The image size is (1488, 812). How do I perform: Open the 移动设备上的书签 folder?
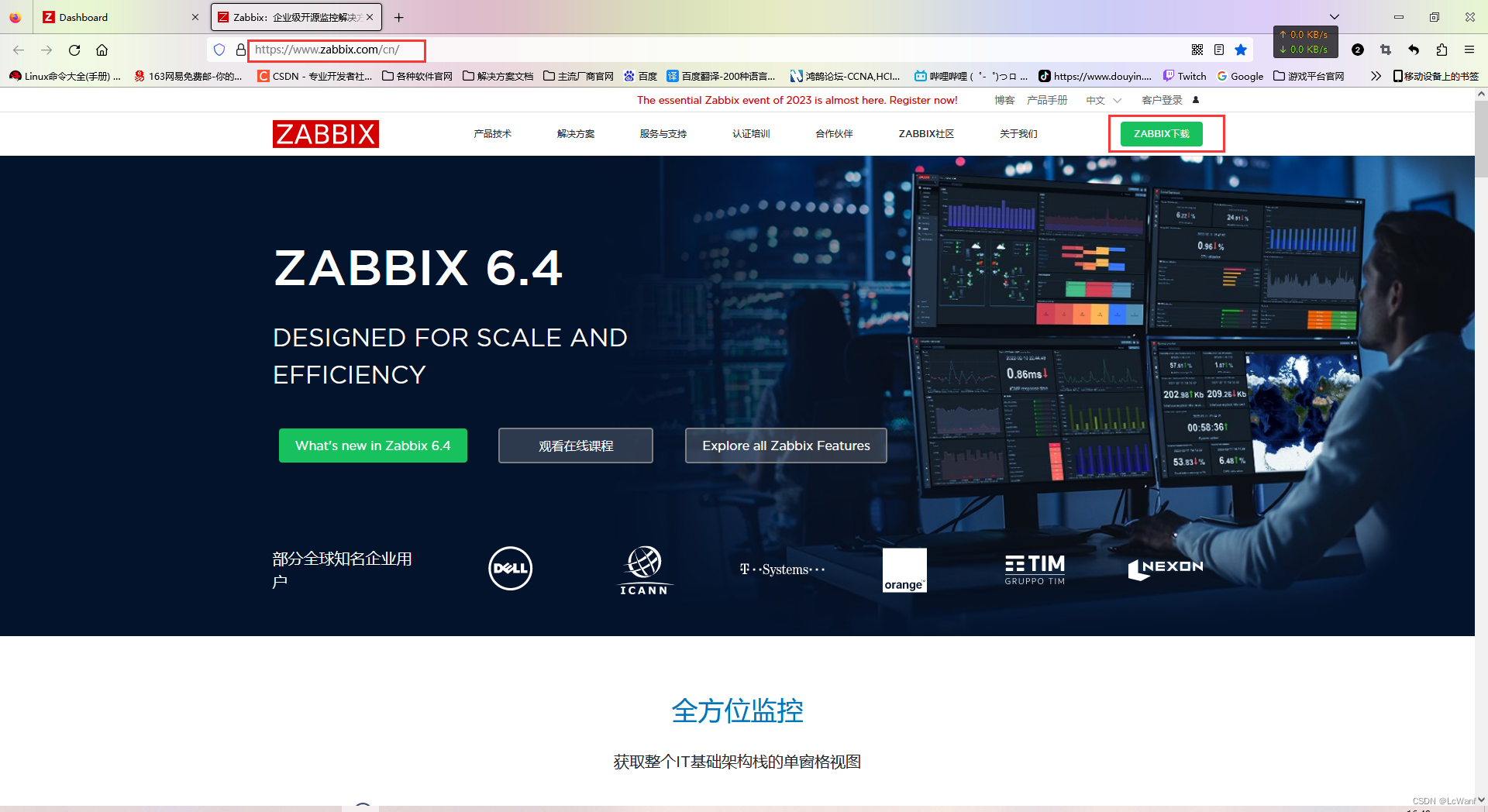click(x=1435, y=76)
